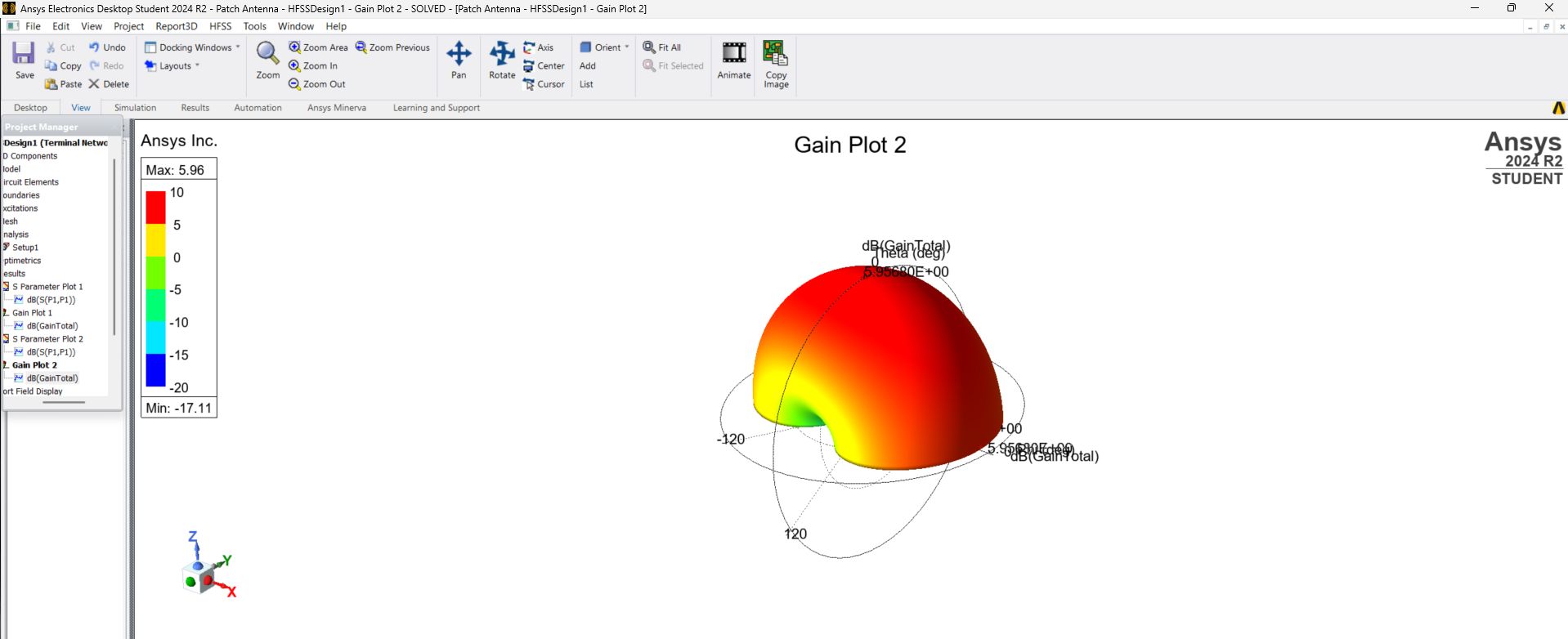The width and height of the screenshot is (1568, 639).
Task: Open the Orient dropdown
Action: [604, 47]
